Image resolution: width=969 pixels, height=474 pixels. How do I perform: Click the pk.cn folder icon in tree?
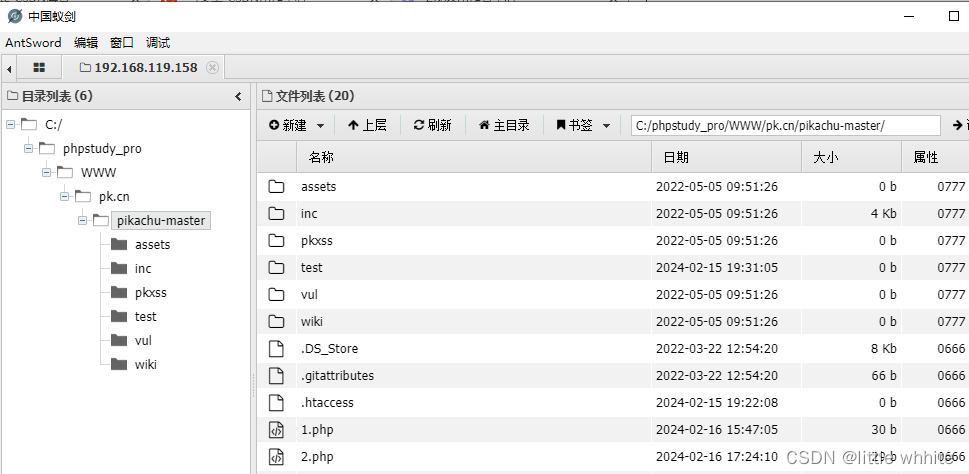tap(82, 196)
